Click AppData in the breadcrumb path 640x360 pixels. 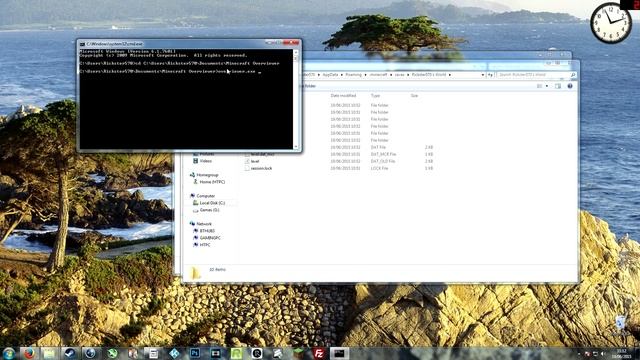pyautogui.click(x=330, y=75)
